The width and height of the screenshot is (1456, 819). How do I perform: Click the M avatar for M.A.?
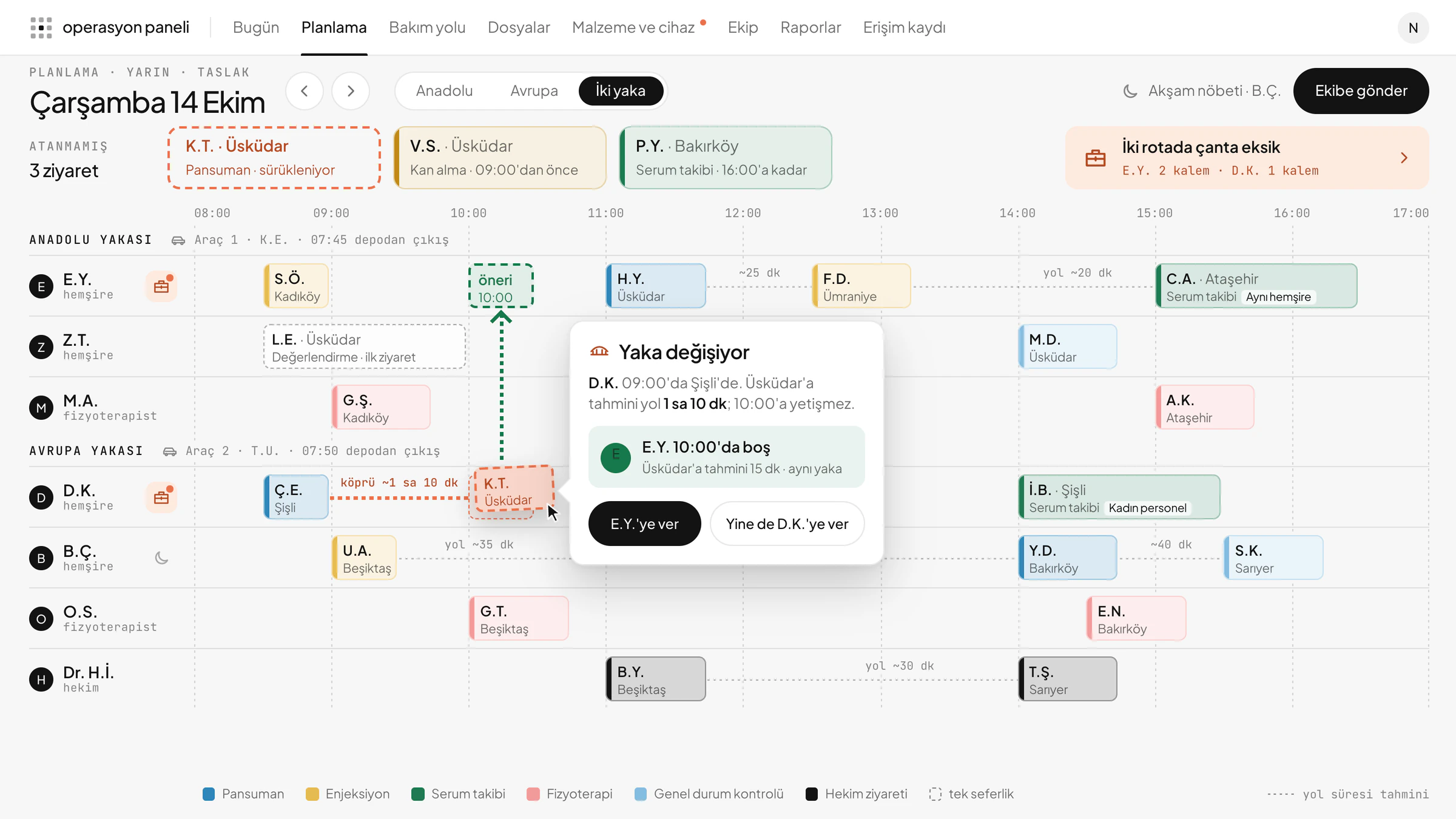(41, 408)
